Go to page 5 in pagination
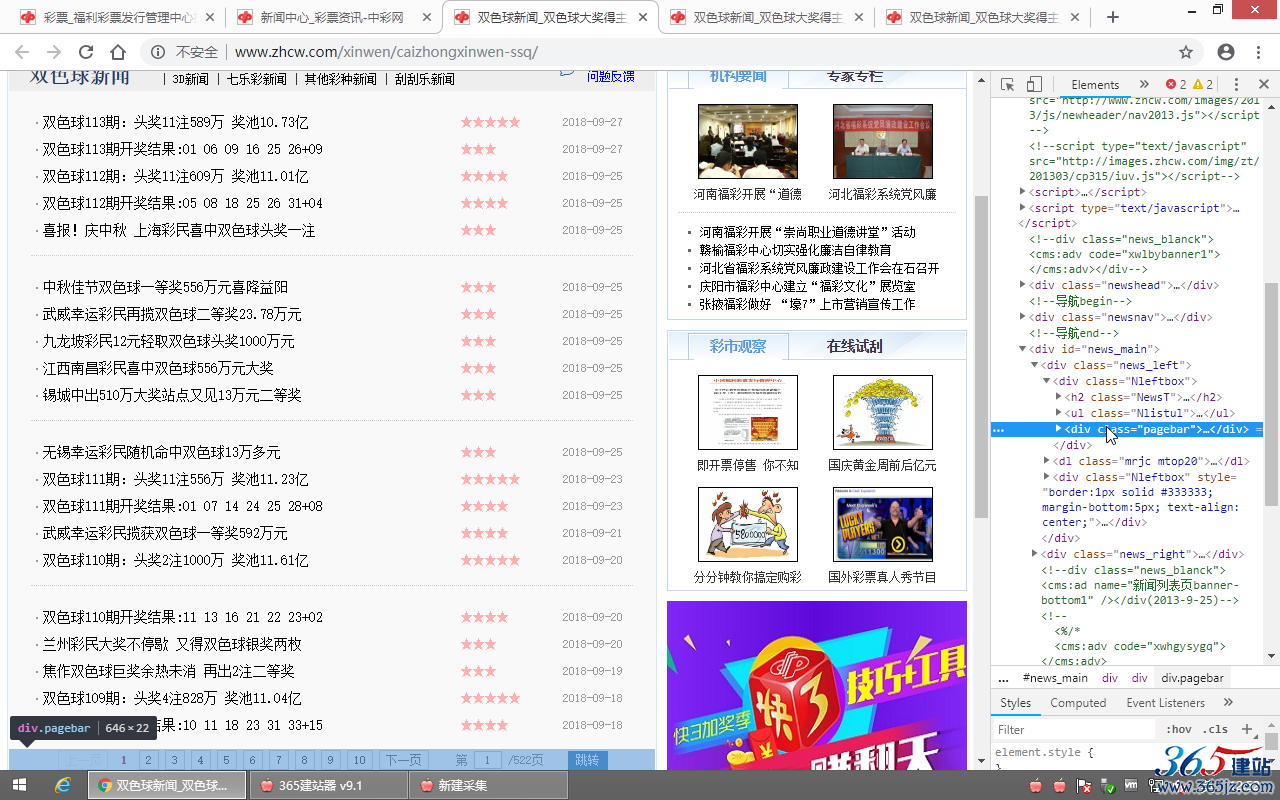 pos(226,760)
